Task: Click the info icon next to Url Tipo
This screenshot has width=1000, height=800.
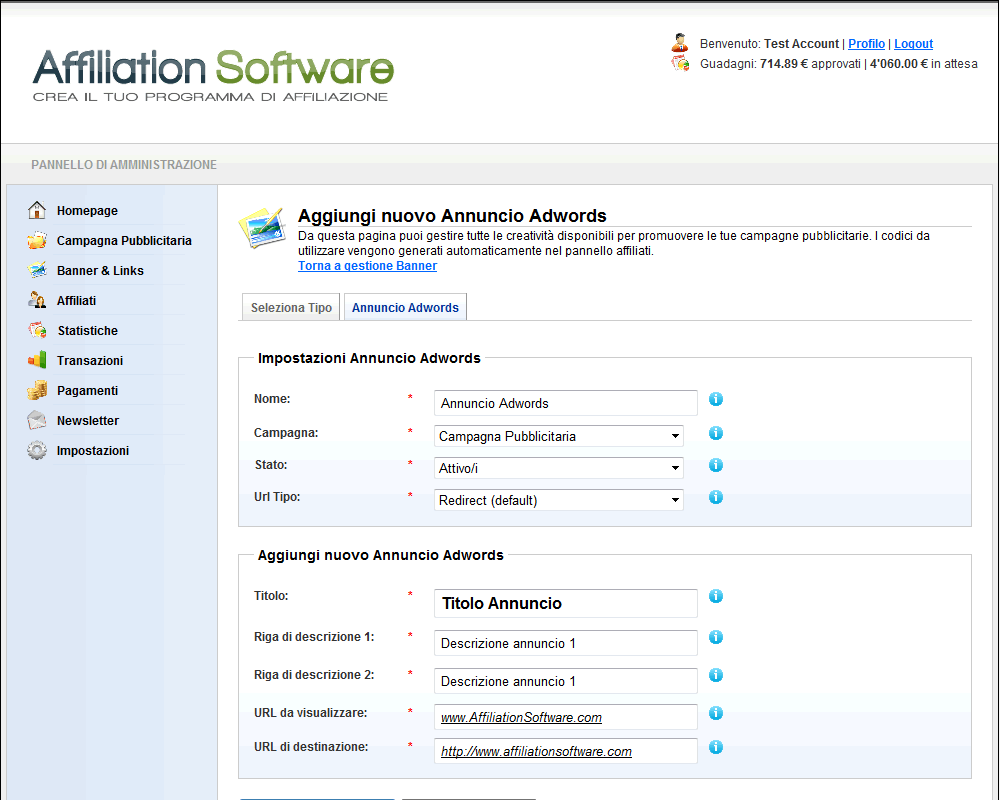Action: [x=716, y=497]
